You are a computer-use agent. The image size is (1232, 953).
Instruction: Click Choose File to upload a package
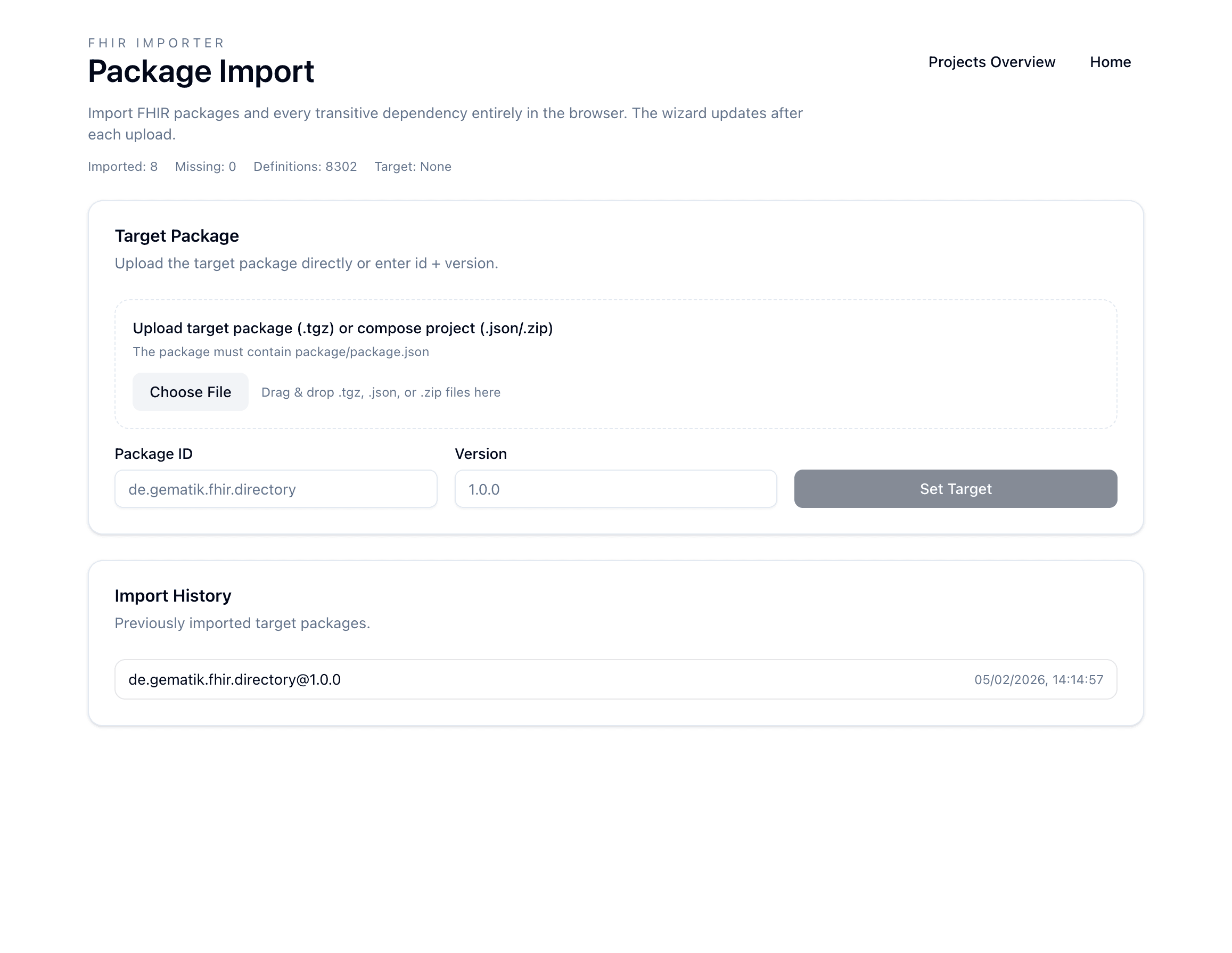(190, 392)
